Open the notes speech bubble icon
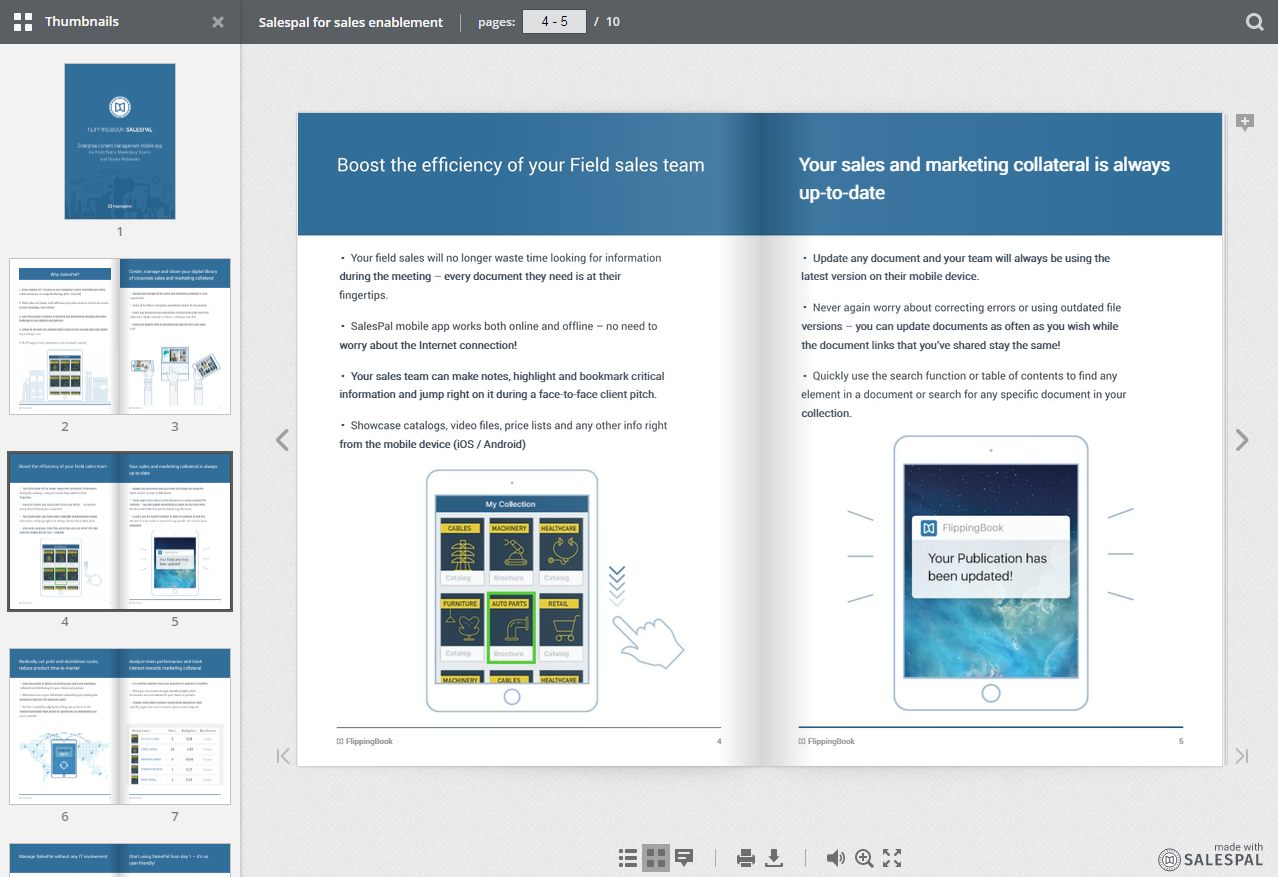This screenshot has width=1278, height=877. click(684, 858)
